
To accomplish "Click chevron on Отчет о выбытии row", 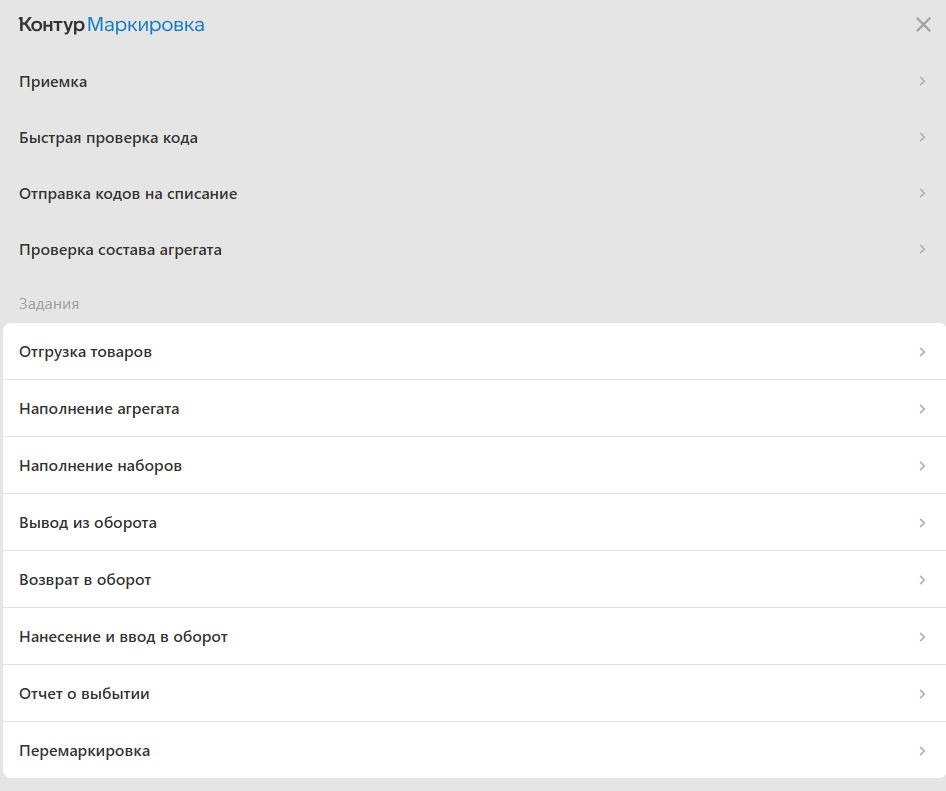I will (922, 694).
